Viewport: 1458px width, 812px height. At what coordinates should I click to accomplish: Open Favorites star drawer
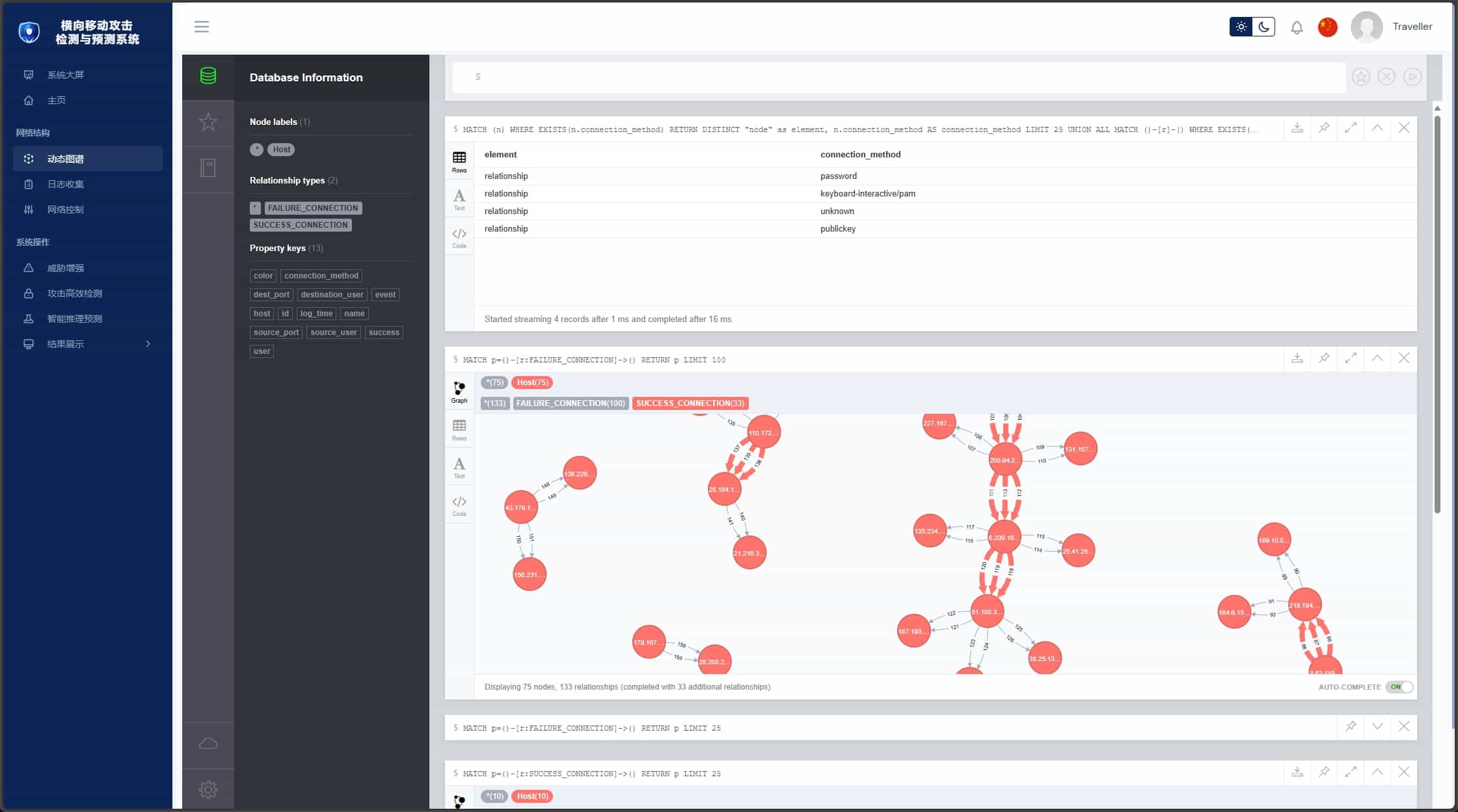coord(208,122)
